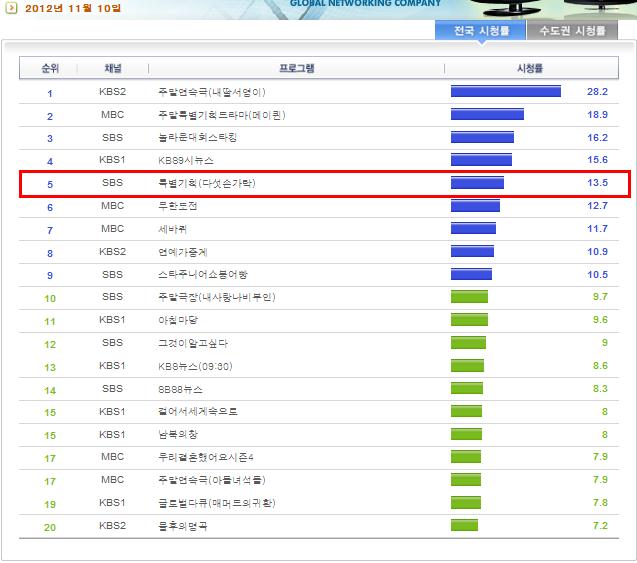Select program KBS9시뉴스
The image size is (637, 563).
[186, 160]
